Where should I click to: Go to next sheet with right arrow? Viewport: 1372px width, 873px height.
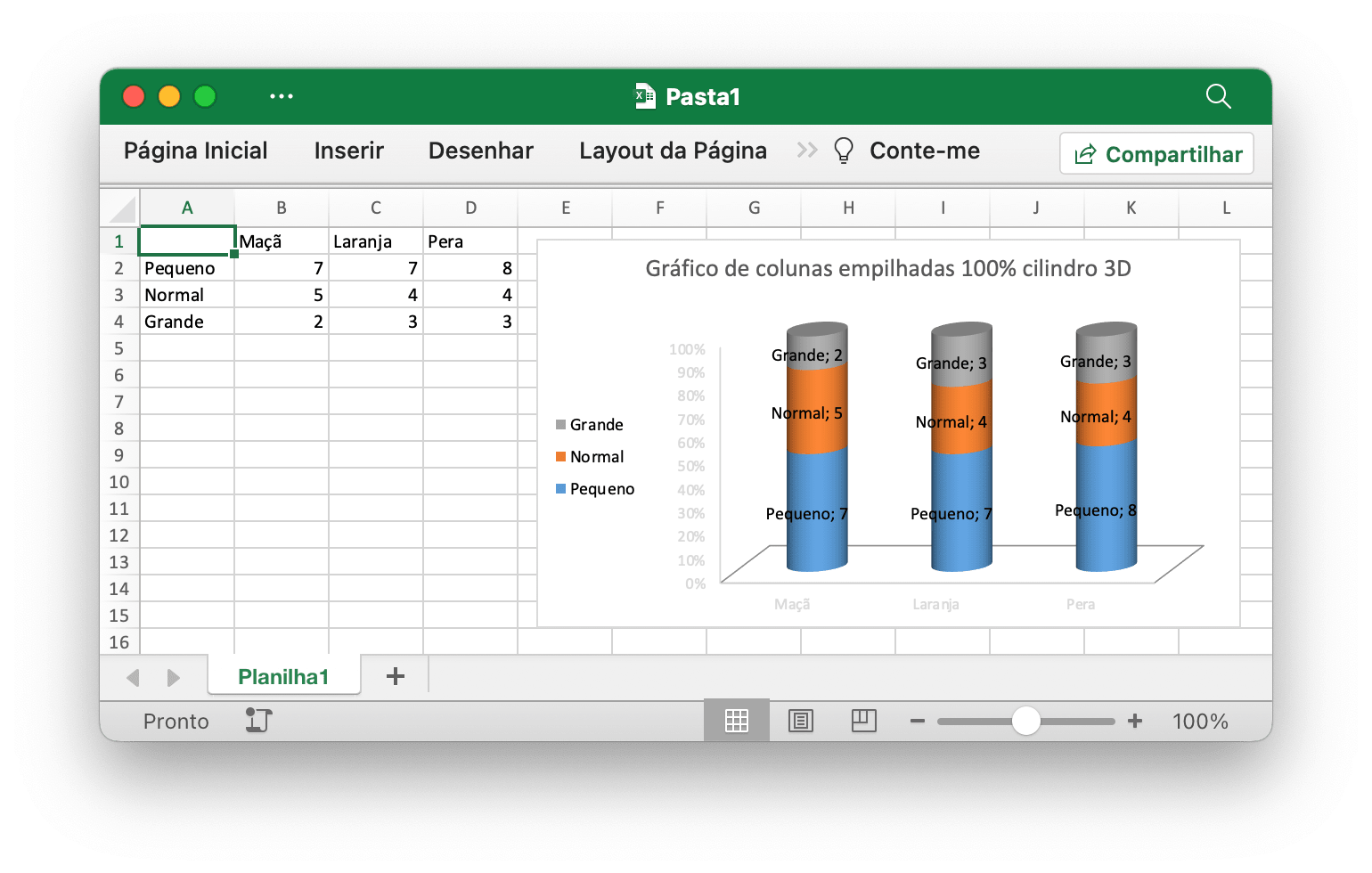174,678
